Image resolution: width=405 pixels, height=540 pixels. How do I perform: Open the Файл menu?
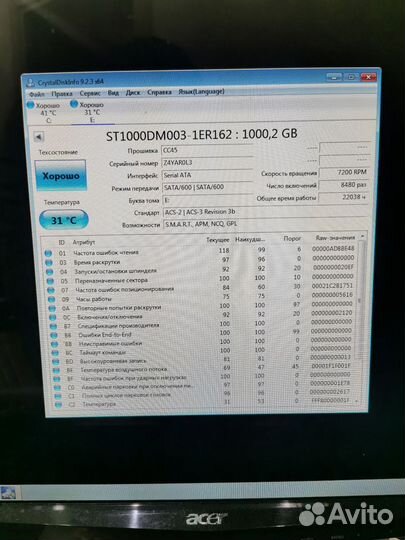[37, 94]
